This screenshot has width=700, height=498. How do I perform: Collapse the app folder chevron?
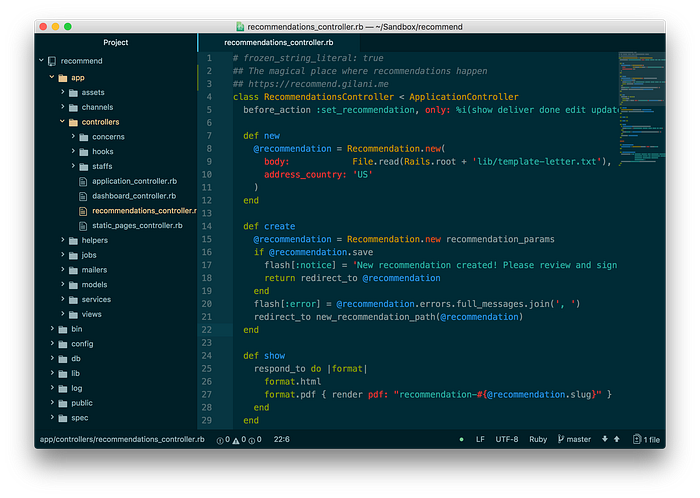click(x=52, y=77)
